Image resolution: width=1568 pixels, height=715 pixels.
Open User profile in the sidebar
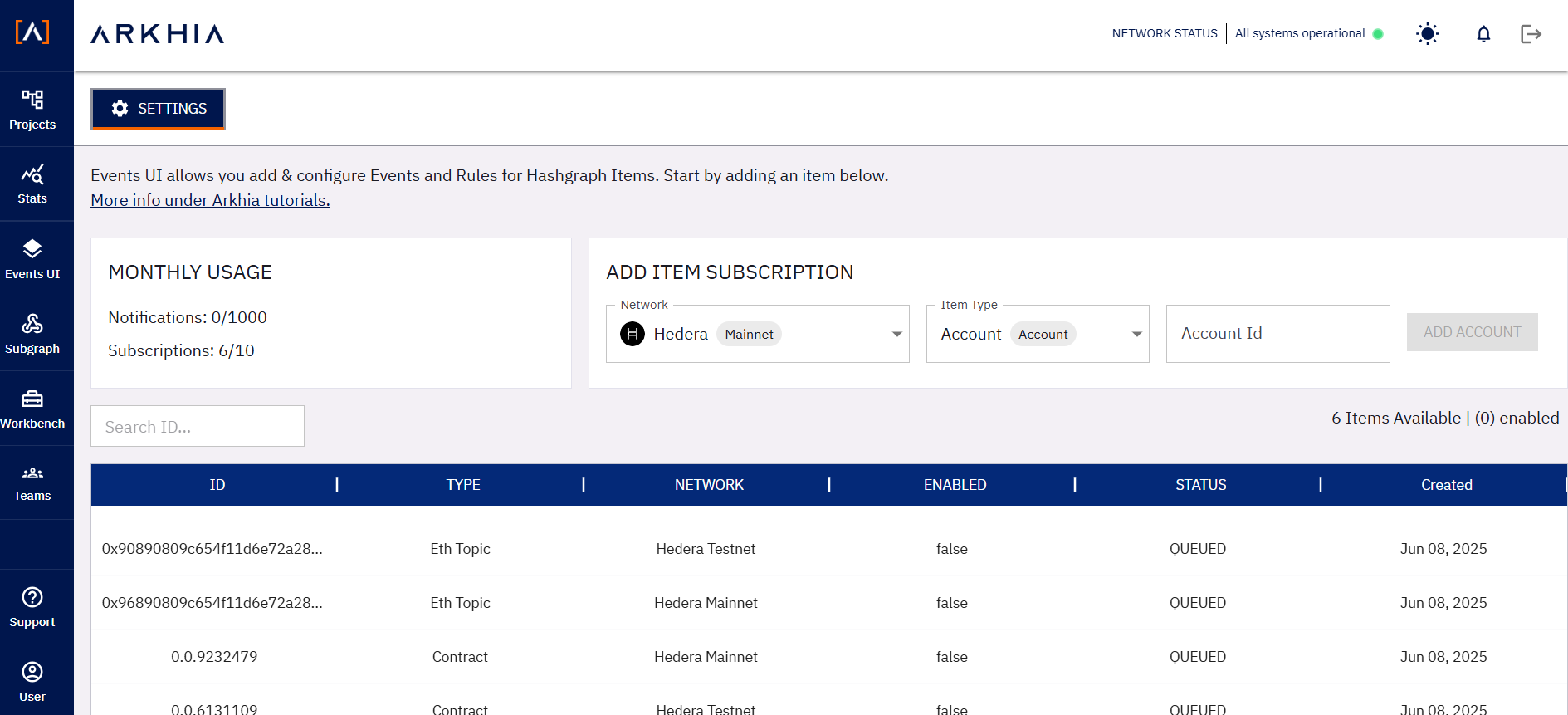(32, 682)
